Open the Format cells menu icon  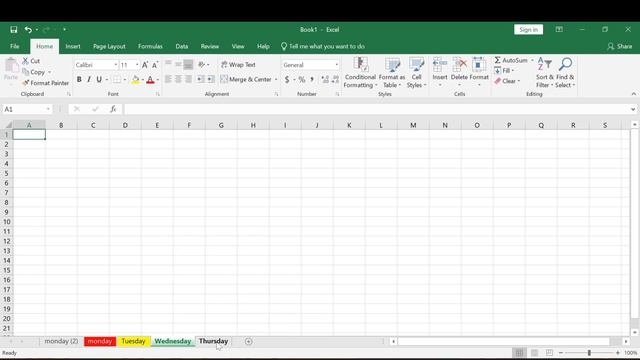point(479,65)
